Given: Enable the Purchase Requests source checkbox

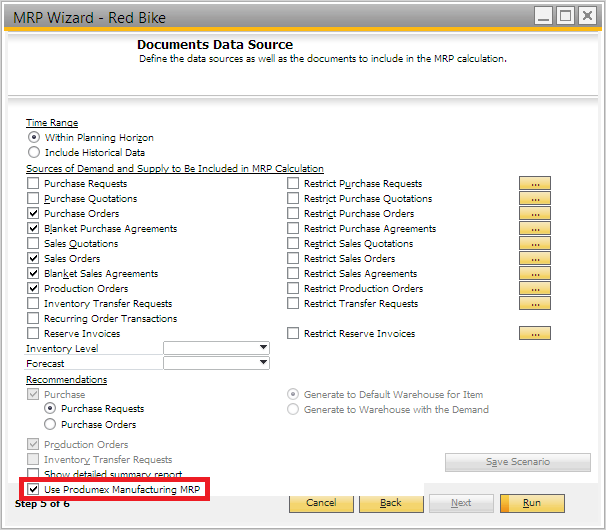Looking at the screenshot, I should coord(34,184).
